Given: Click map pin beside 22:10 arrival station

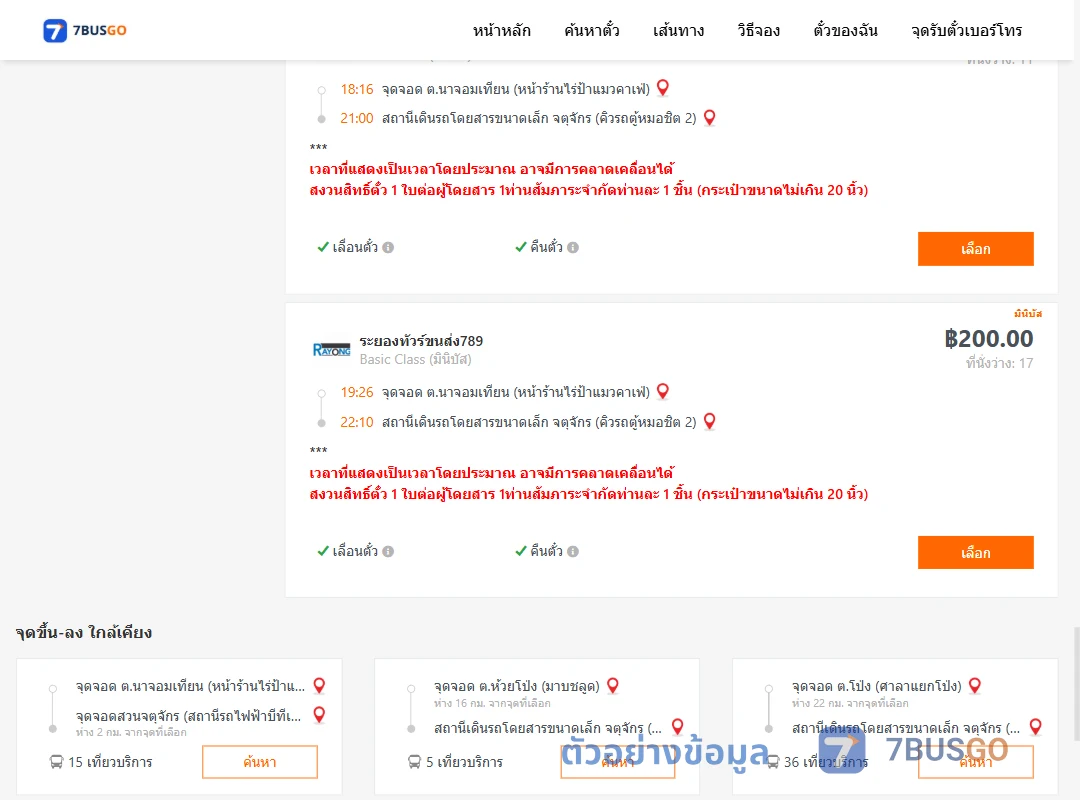Looking at the screenshot, I should (x=709, y=420).
